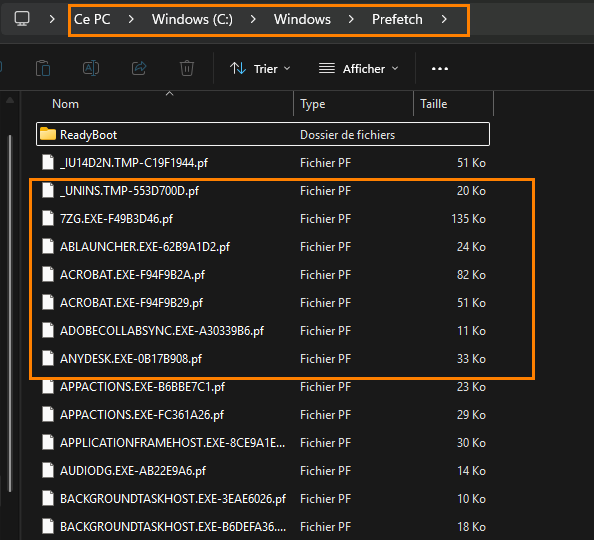Image resolution: width=594 pixels, height=540 pixels.
Task: Click scroll up arrow of left pane
Action: tap(10, 100)
